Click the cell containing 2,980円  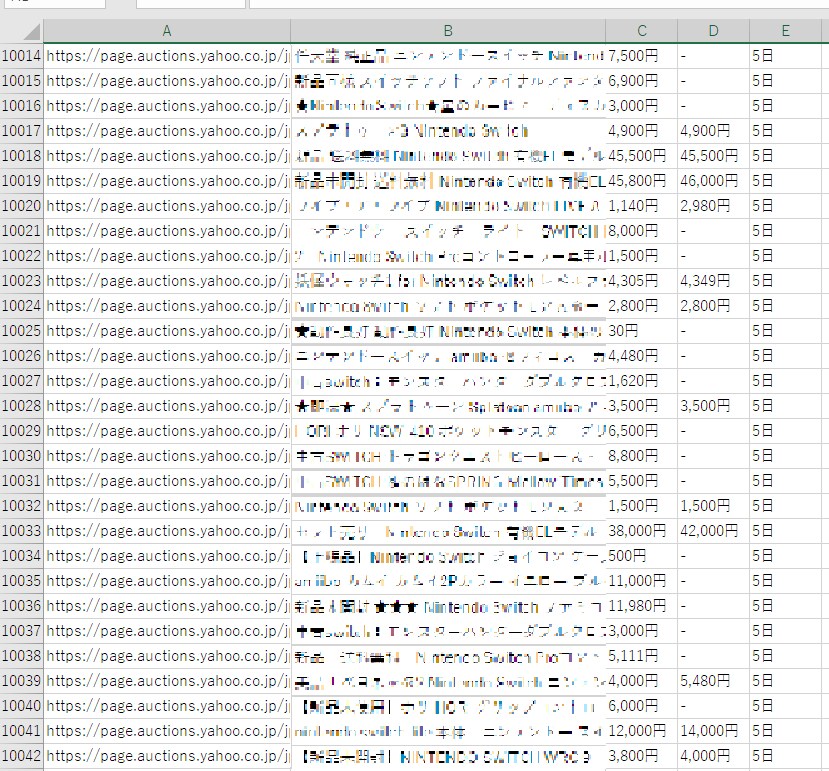point(713,206)
